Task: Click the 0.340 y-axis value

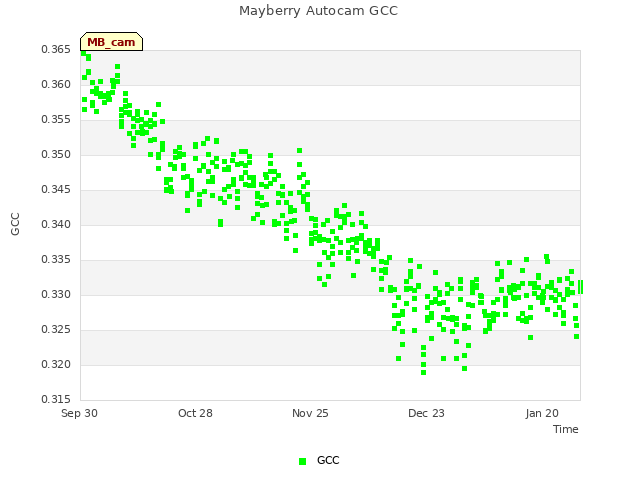Action: [x=56, y=224]
